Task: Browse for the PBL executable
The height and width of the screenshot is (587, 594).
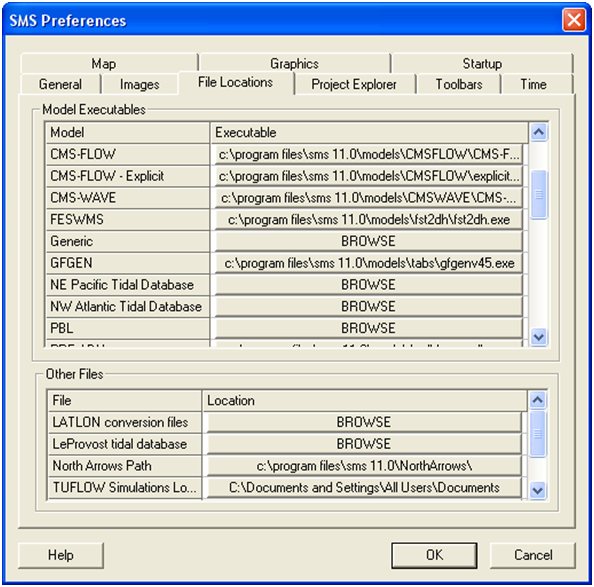Action: point(369,328)
